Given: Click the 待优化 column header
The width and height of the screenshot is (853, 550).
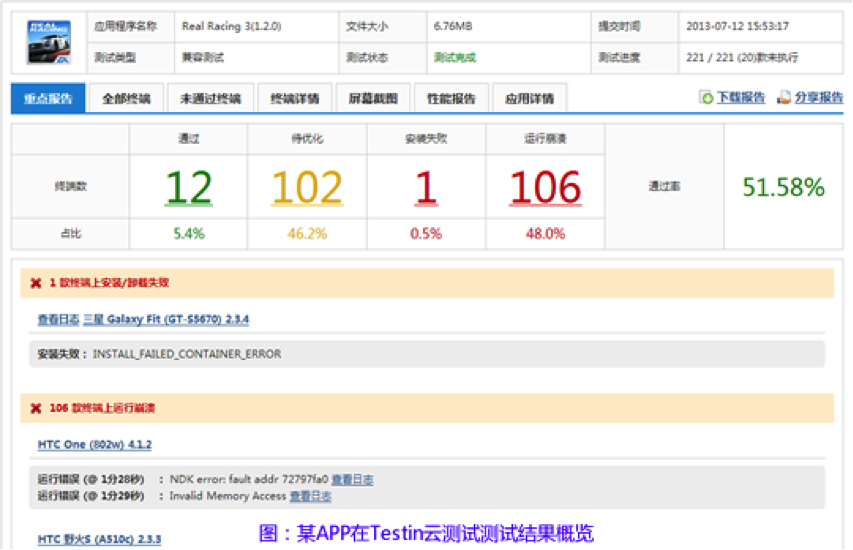Looking at the screenshot, I should [x=307, y=139].
